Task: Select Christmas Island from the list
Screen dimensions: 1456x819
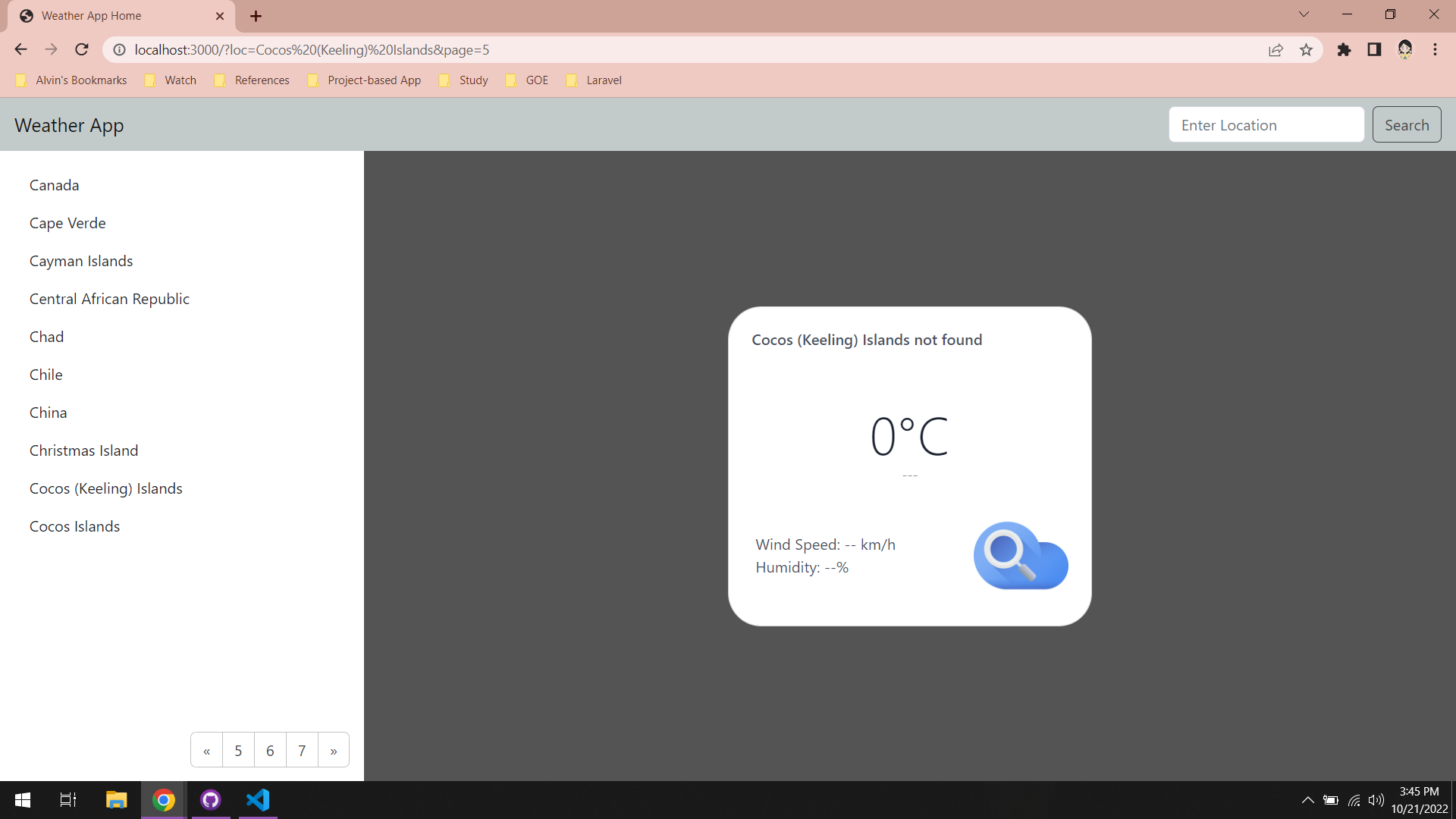Action: click(84, 450)
